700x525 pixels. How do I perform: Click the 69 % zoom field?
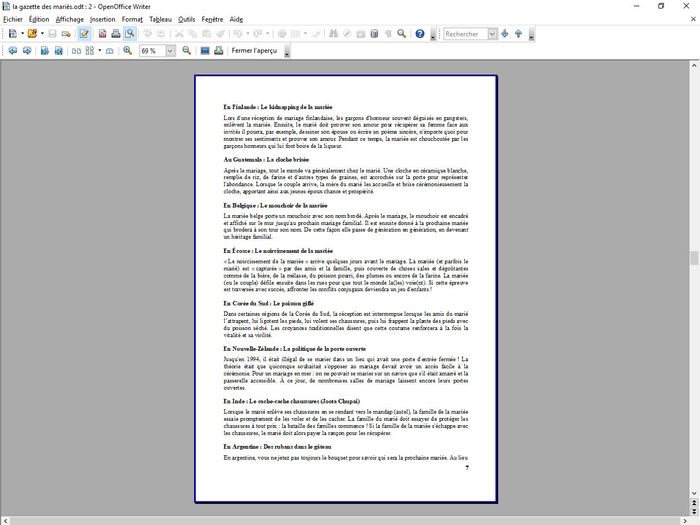tap(152, 51)
